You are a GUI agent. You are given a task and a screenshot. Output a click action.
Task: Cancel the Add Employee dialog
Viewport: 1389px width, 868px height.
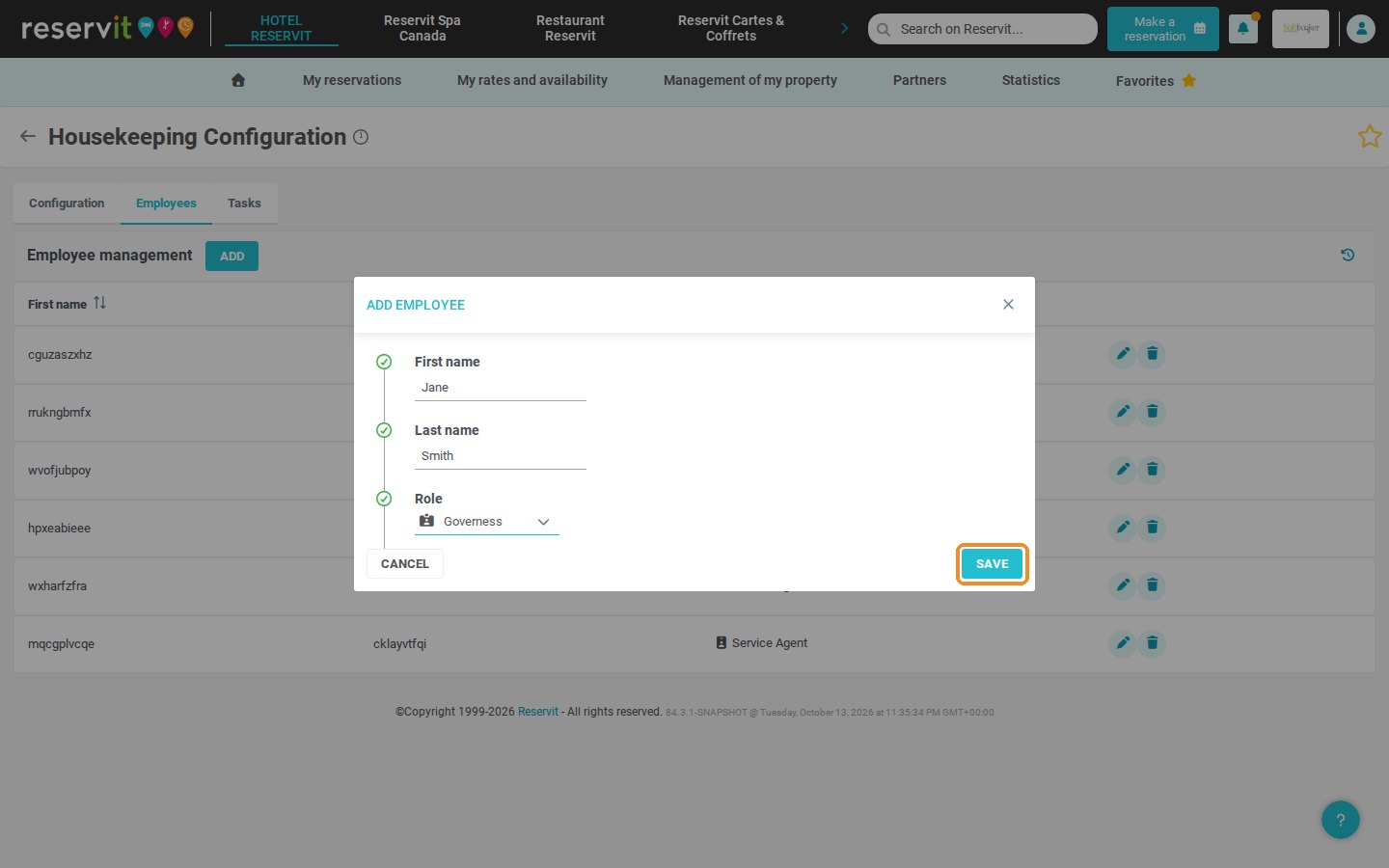pyautogui.click(x=405, y=564)
